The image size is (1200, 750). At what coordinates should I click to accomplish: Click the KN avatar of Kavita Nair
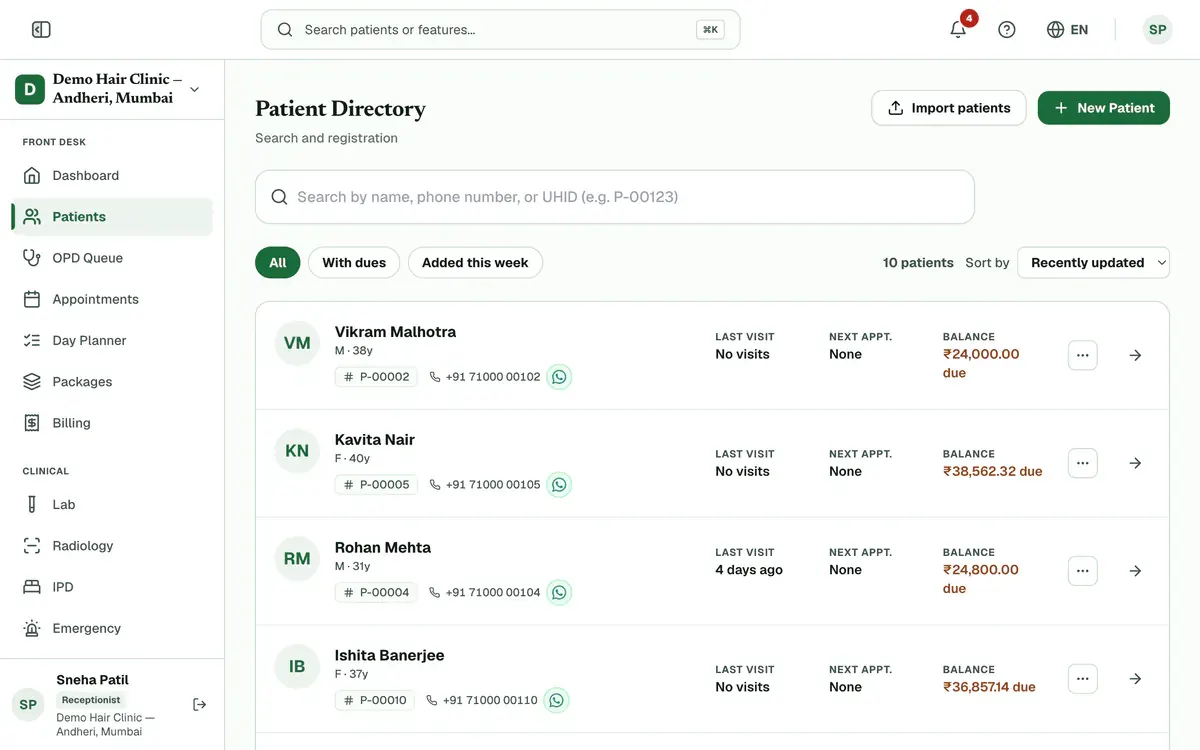(297, 451)
